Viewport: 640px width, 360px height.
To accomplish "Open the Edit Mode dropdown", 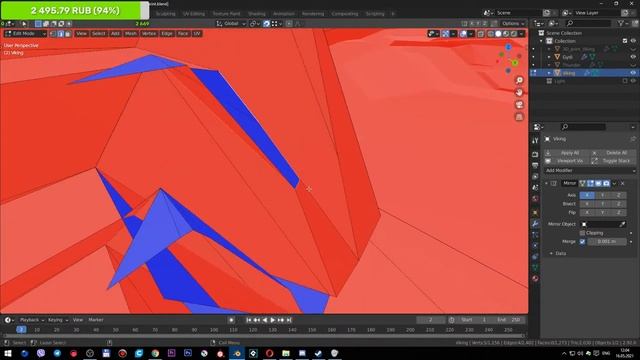I will pyautogui.click(x=25, y=33).
